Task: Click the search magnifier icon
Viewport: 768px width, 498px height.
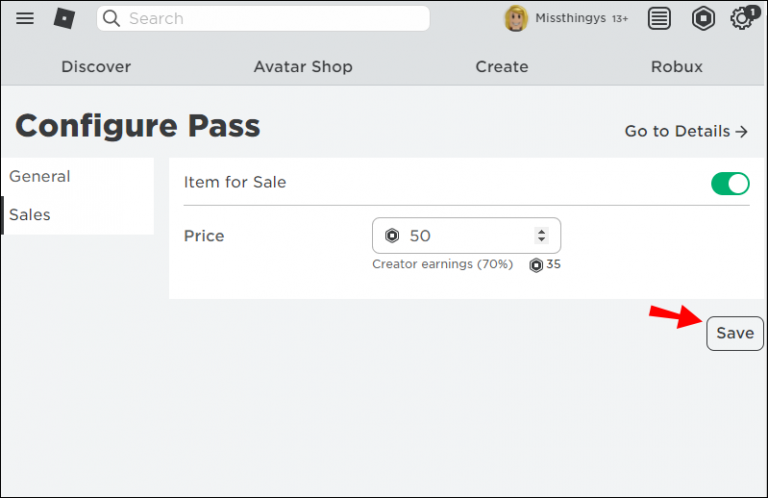Action: click(x=111, y=18)
